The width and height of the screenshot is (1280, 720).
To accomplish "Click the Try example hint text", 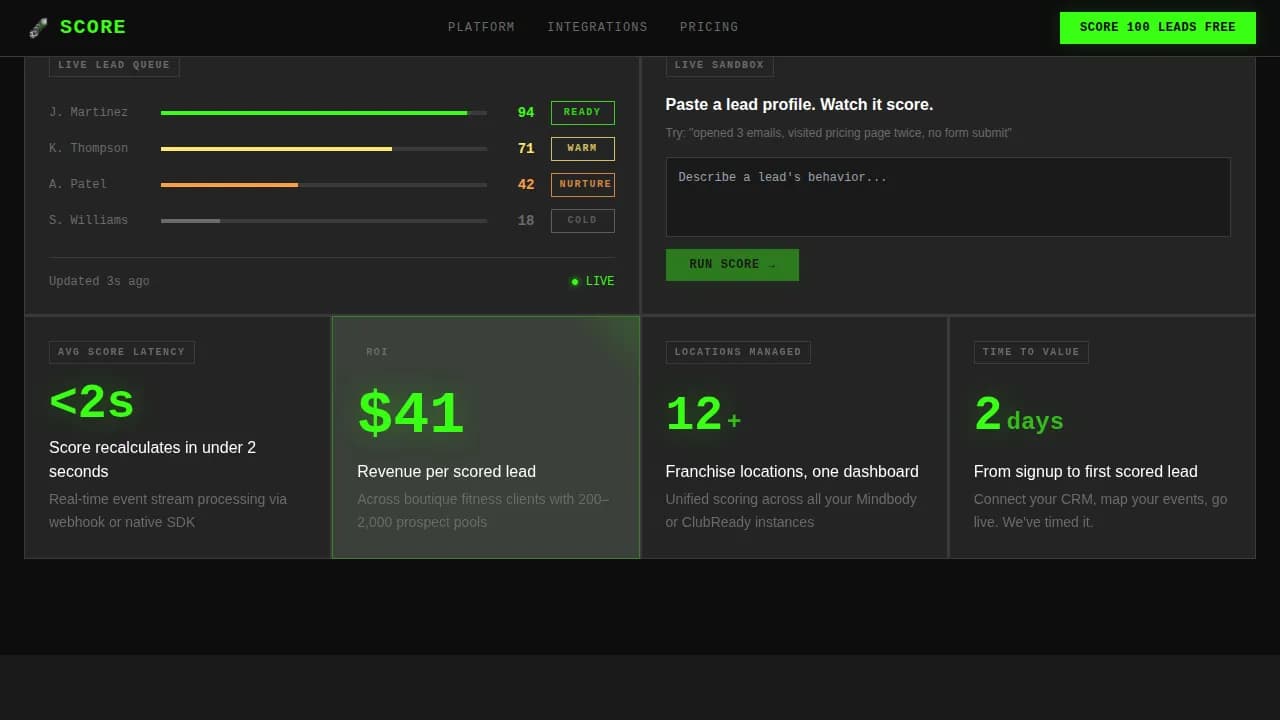I will (x=838, y=133).
